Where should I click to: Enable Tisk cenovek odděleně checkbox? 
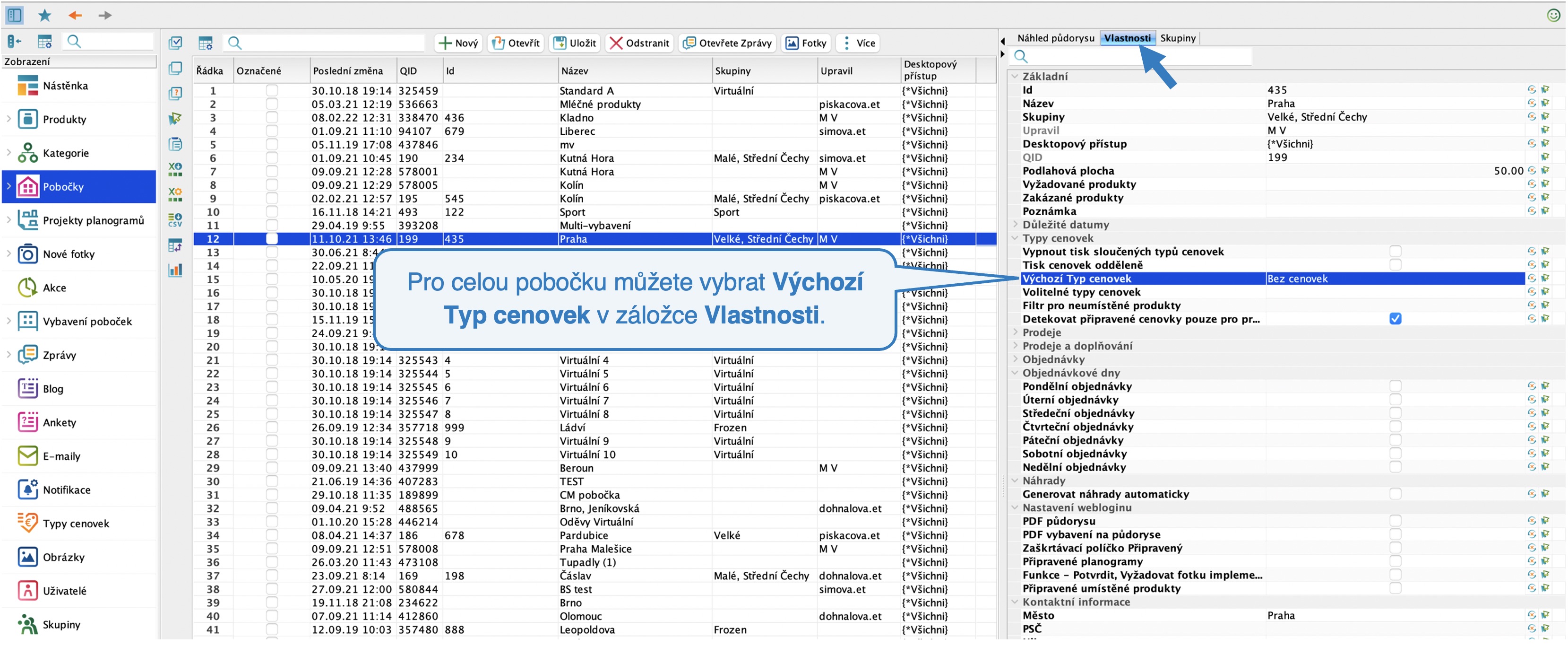[1395, 265]
